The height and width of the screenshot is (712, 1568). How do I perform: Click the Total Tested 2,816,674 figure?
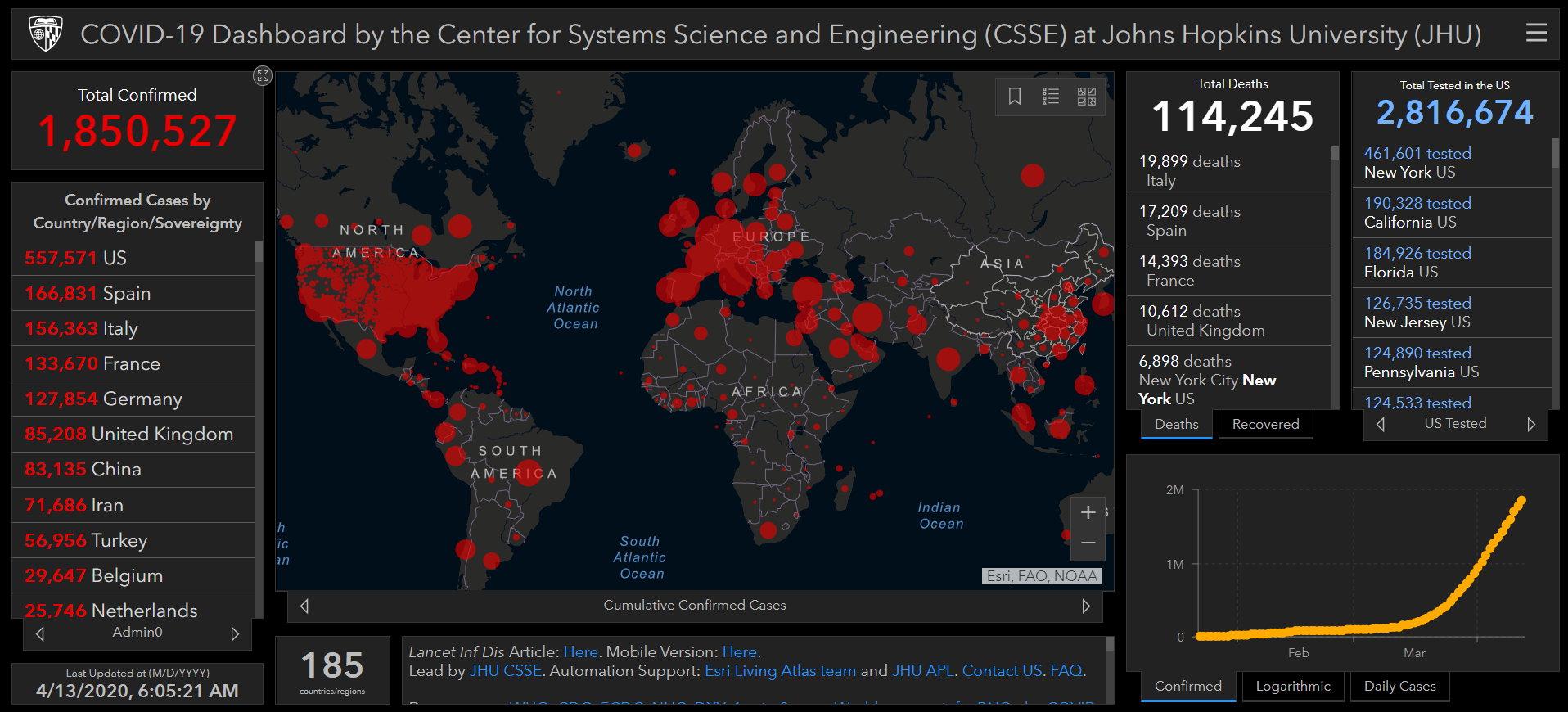click(1454, 112)
